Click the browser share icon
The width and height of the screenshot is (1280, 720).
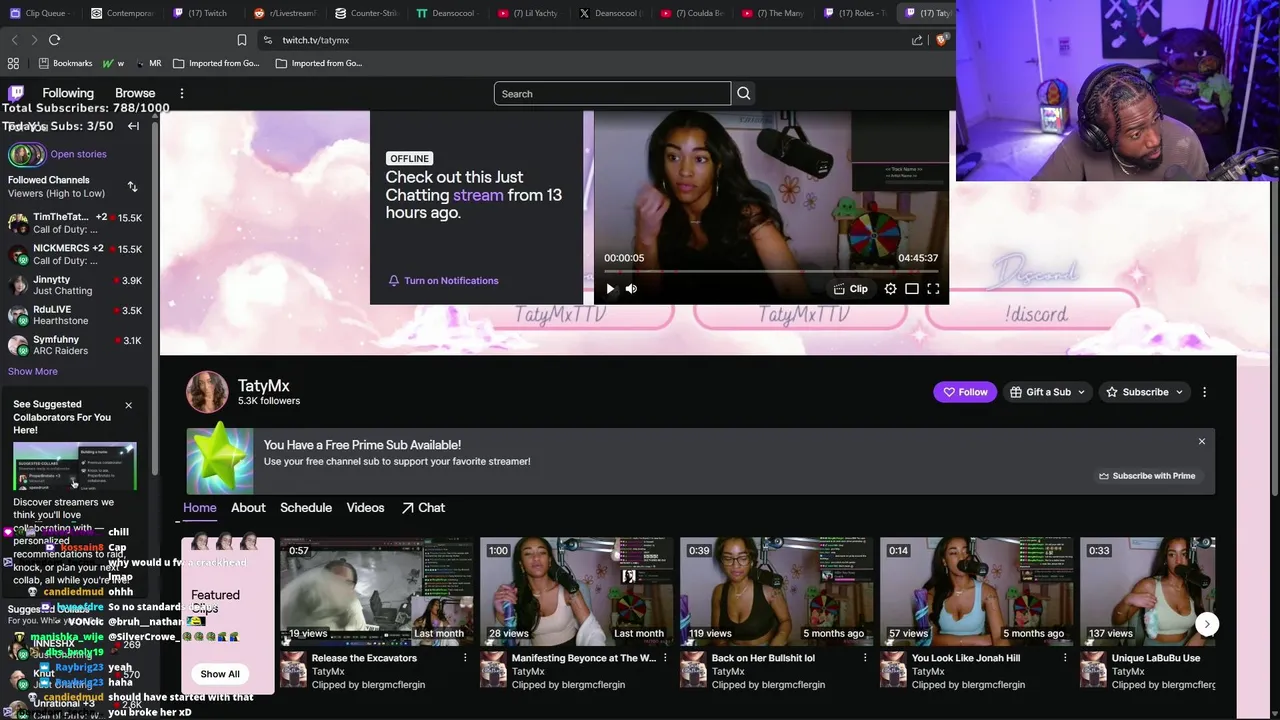tap(917, 40)
